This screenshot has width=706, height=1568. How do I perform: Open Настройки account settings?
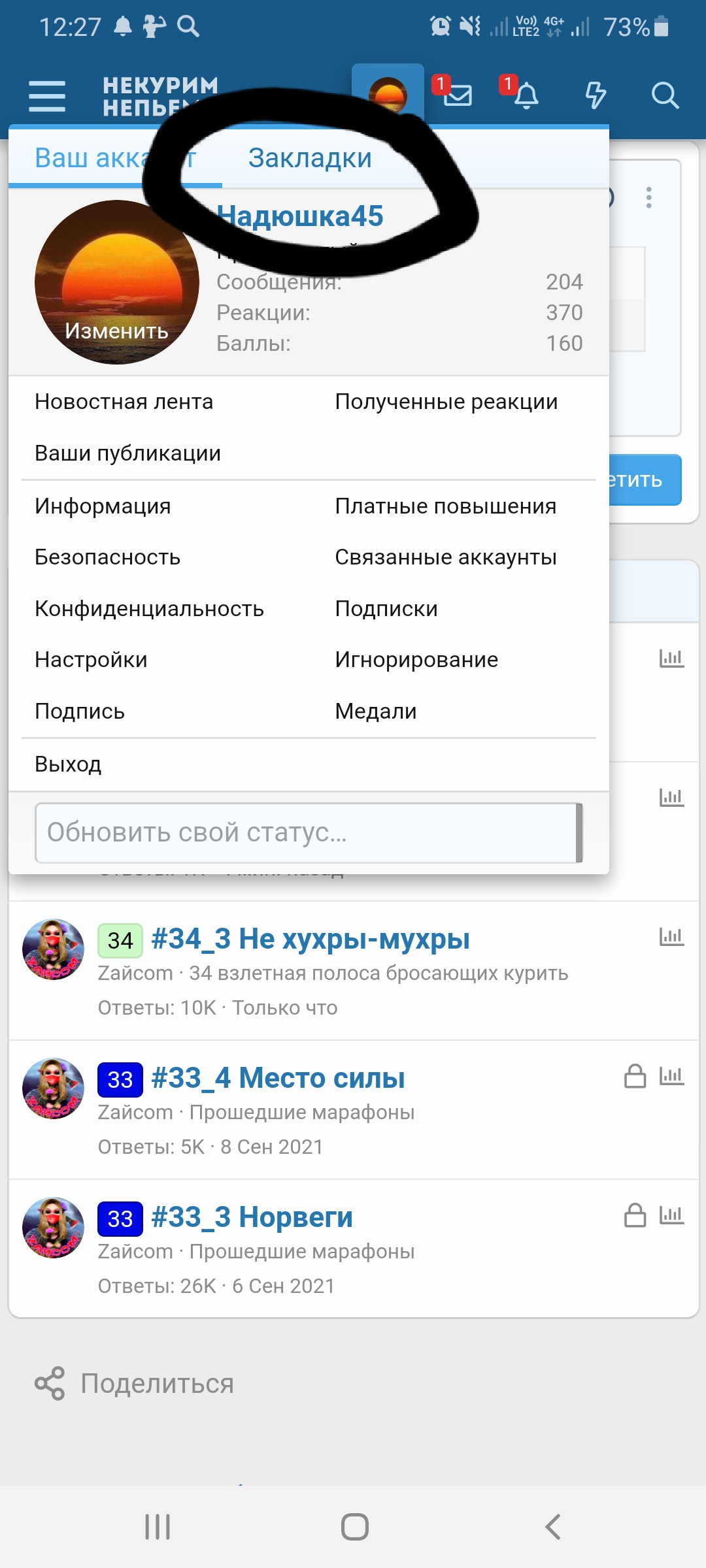pos(91,660)
